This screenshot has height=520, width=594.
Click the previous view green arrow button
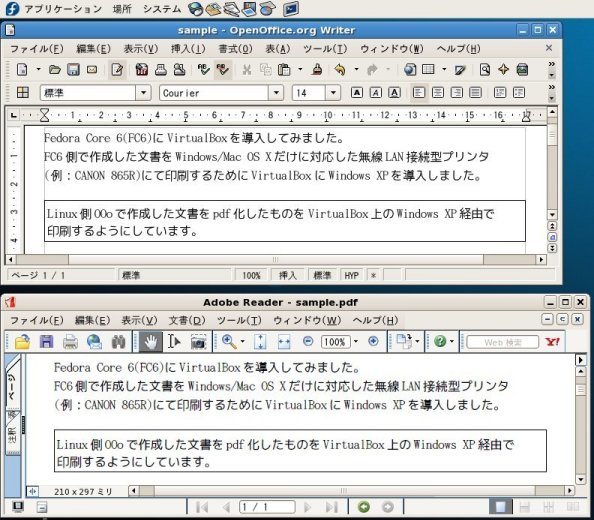click(364, 507)
